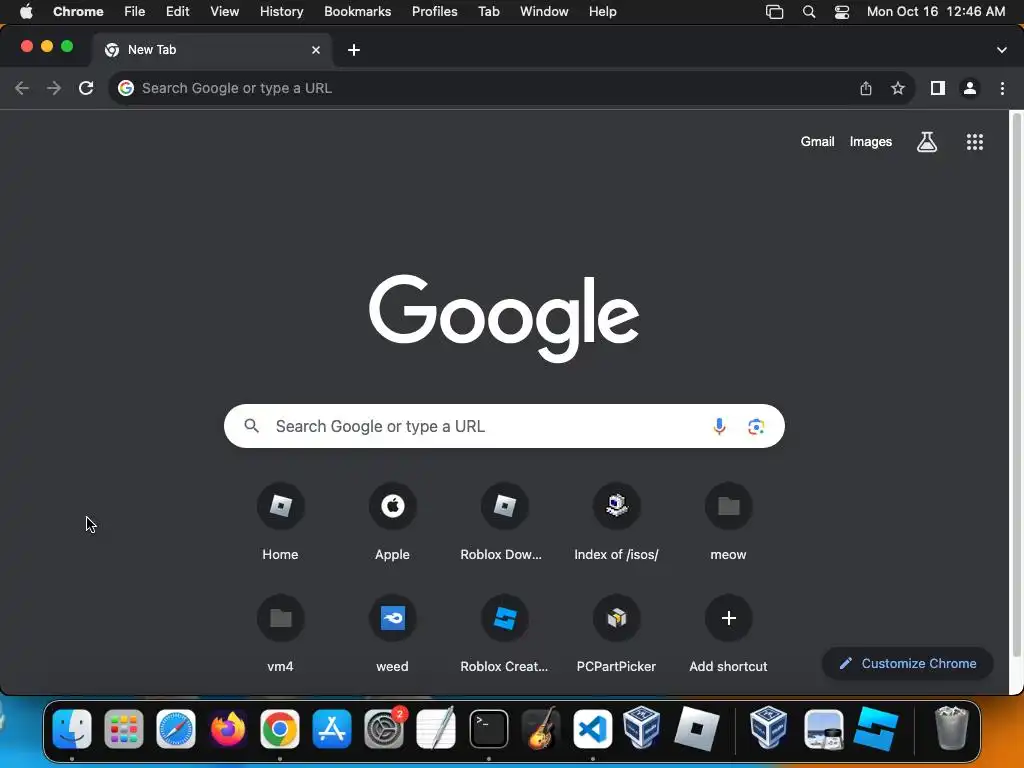
Task: Click the Customize Chrome button
Action: pos(908,664)
